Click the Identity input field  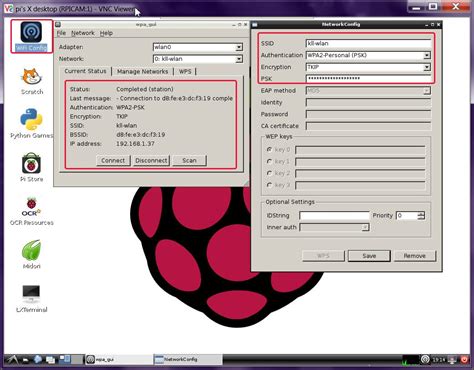(x=368, y=102)
